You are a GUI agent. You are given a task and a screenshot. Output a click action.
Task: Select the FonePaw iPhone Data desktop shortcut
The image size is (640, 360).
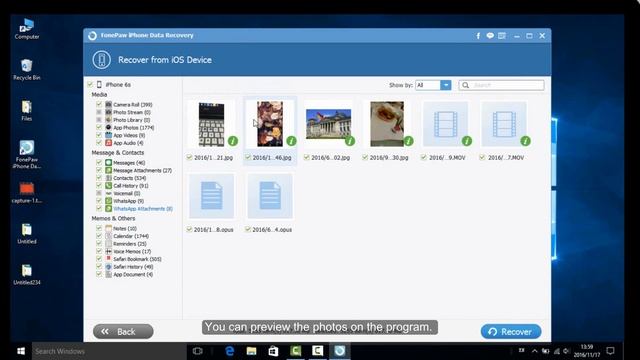tap(27, 154)
